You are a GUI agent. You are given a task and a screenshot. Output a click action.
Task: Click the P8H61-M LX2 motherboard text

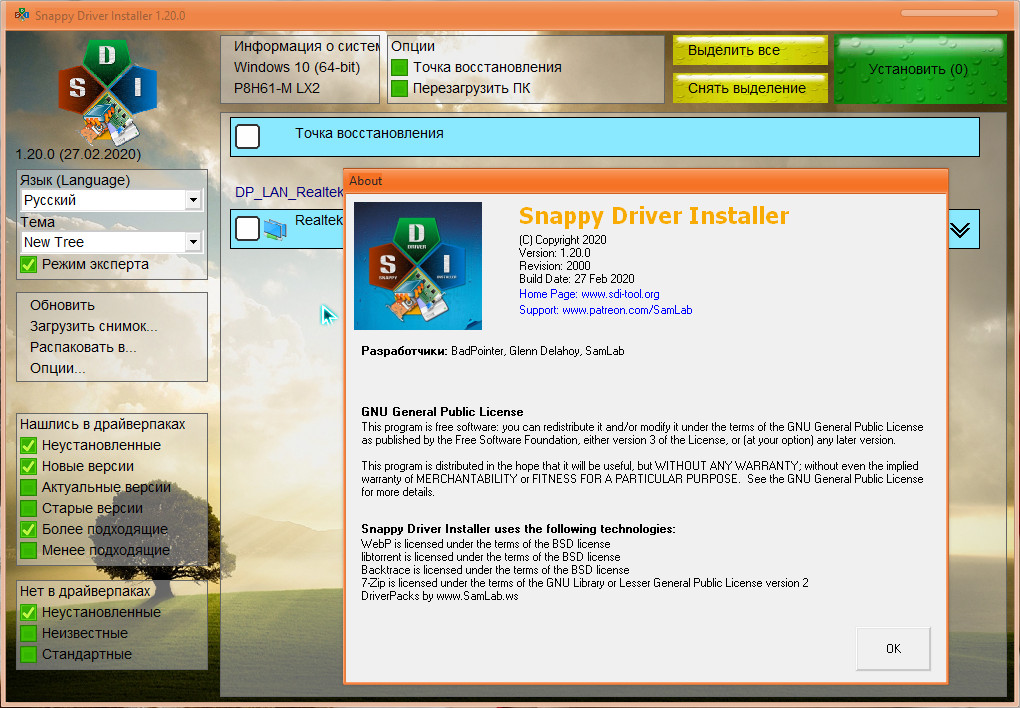click(276, 88)
